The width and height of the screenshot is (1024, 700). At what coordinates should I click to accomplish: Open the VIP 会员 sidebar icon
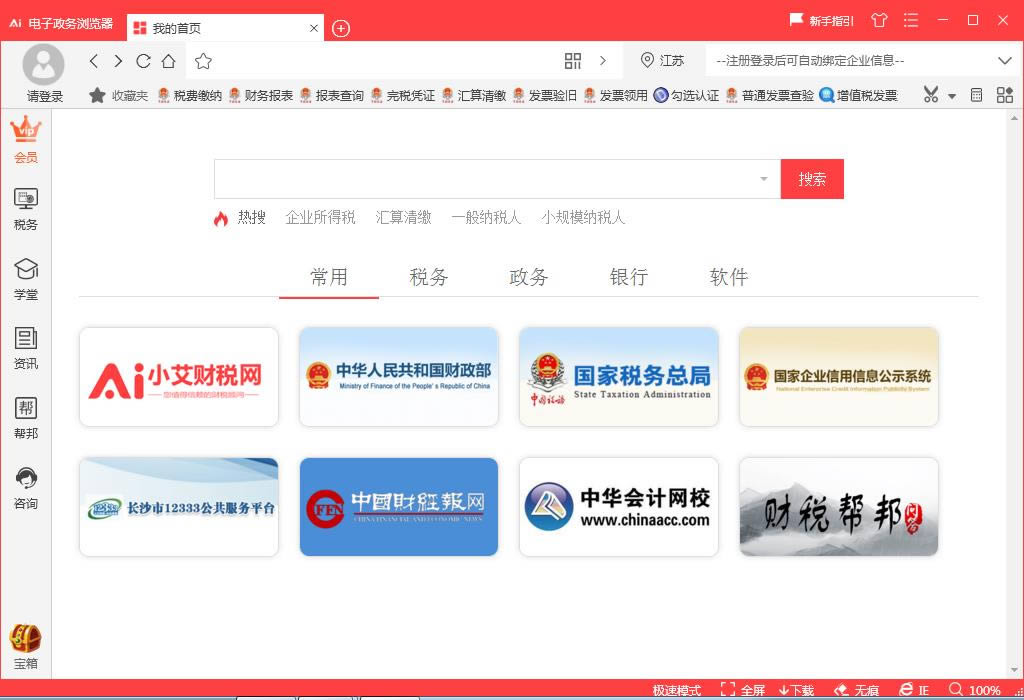[x=25, y=139]
